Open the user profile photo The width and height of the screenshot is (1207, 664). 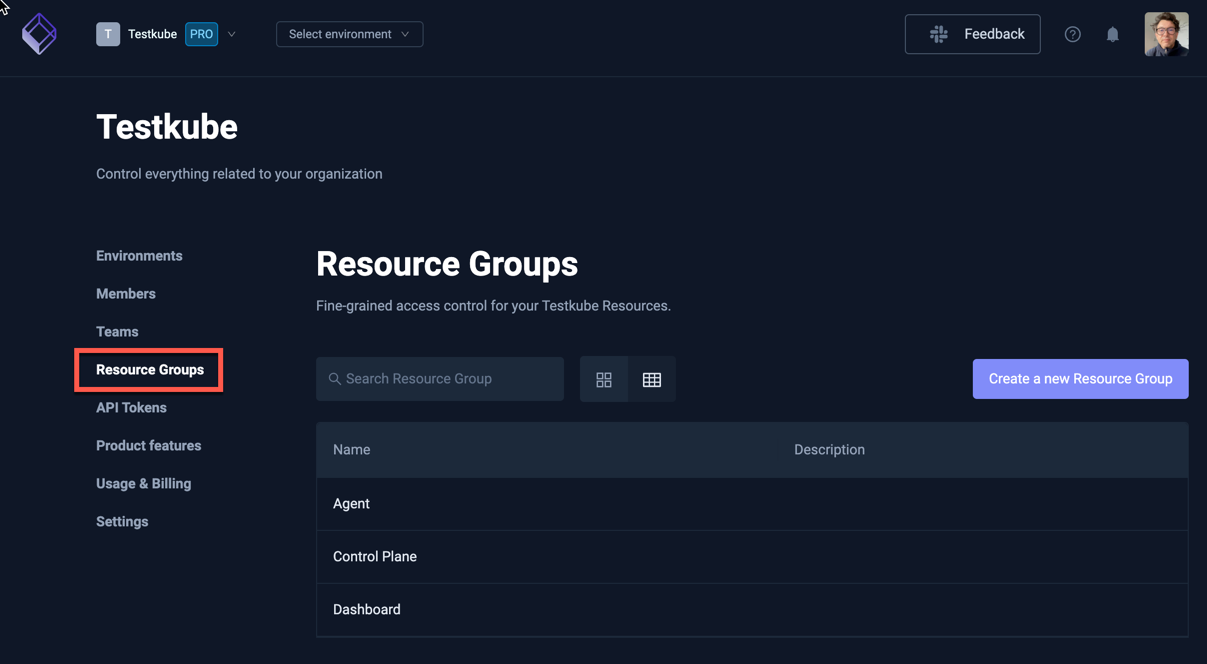(1166, 34)
